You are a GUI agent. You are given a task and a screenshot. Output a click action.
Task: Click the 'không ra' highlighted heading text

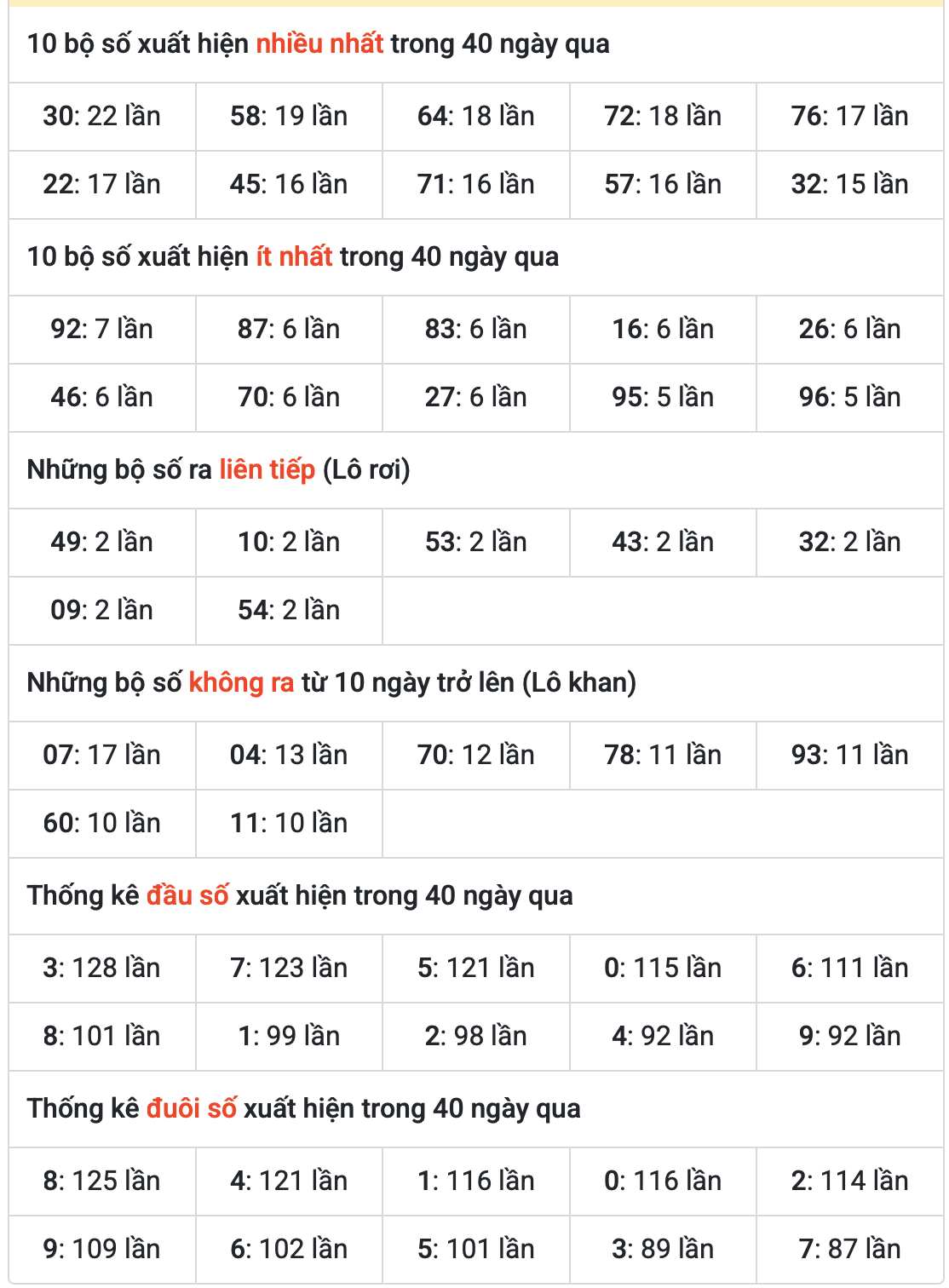241,682
